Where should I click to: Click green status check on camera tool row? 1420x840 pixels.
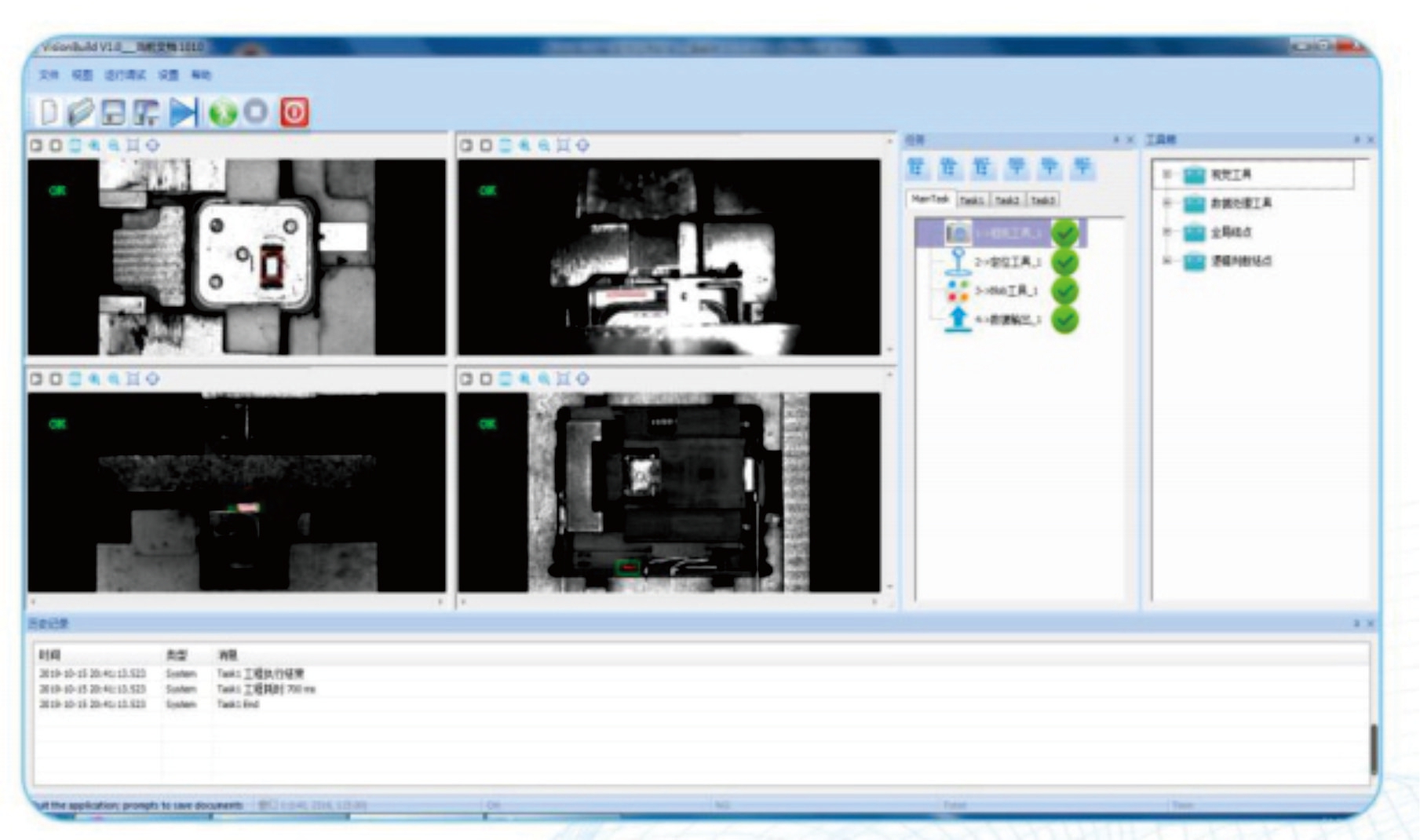pos(1064,233)
